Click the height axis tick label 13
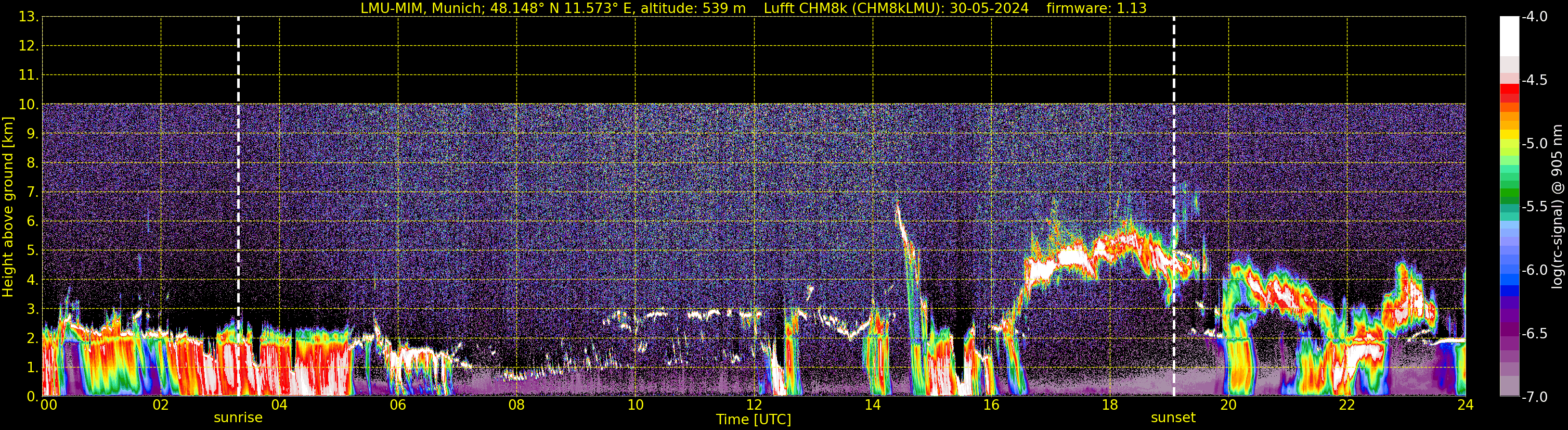1568x430 pixels. click(28, 17)
